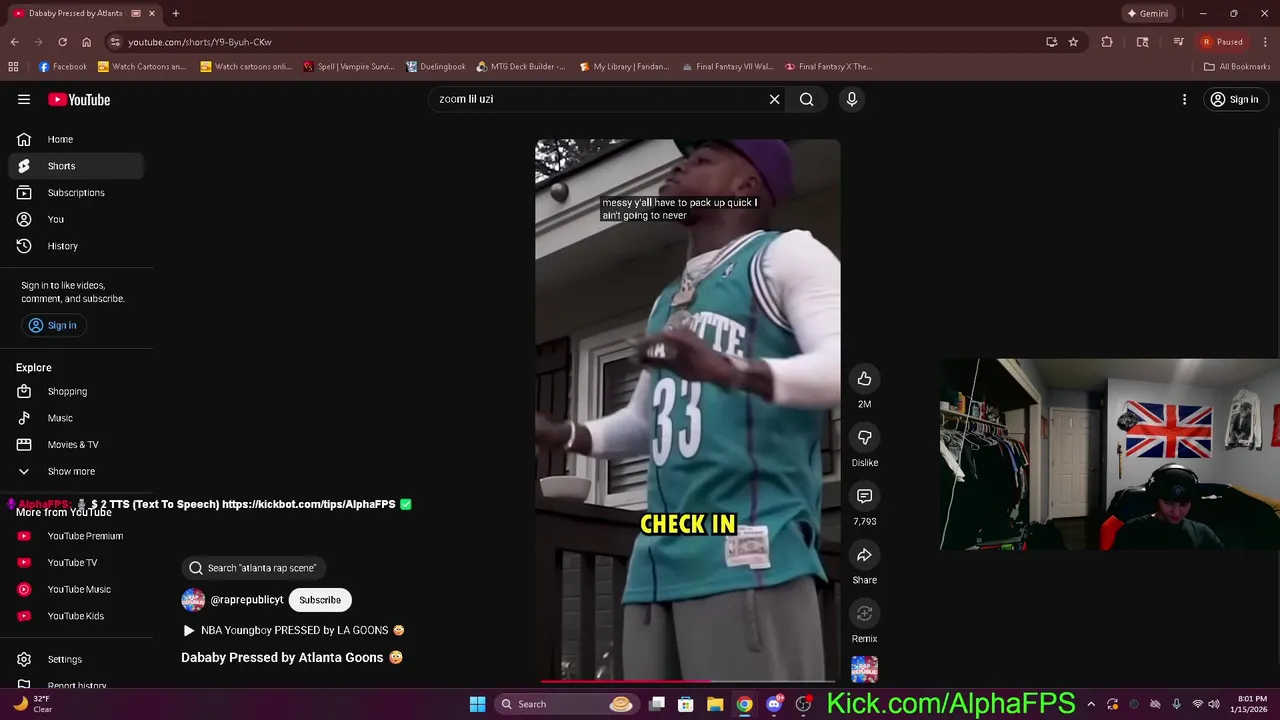Install app icon in address bar
1280x720 pixels.
1051,42
